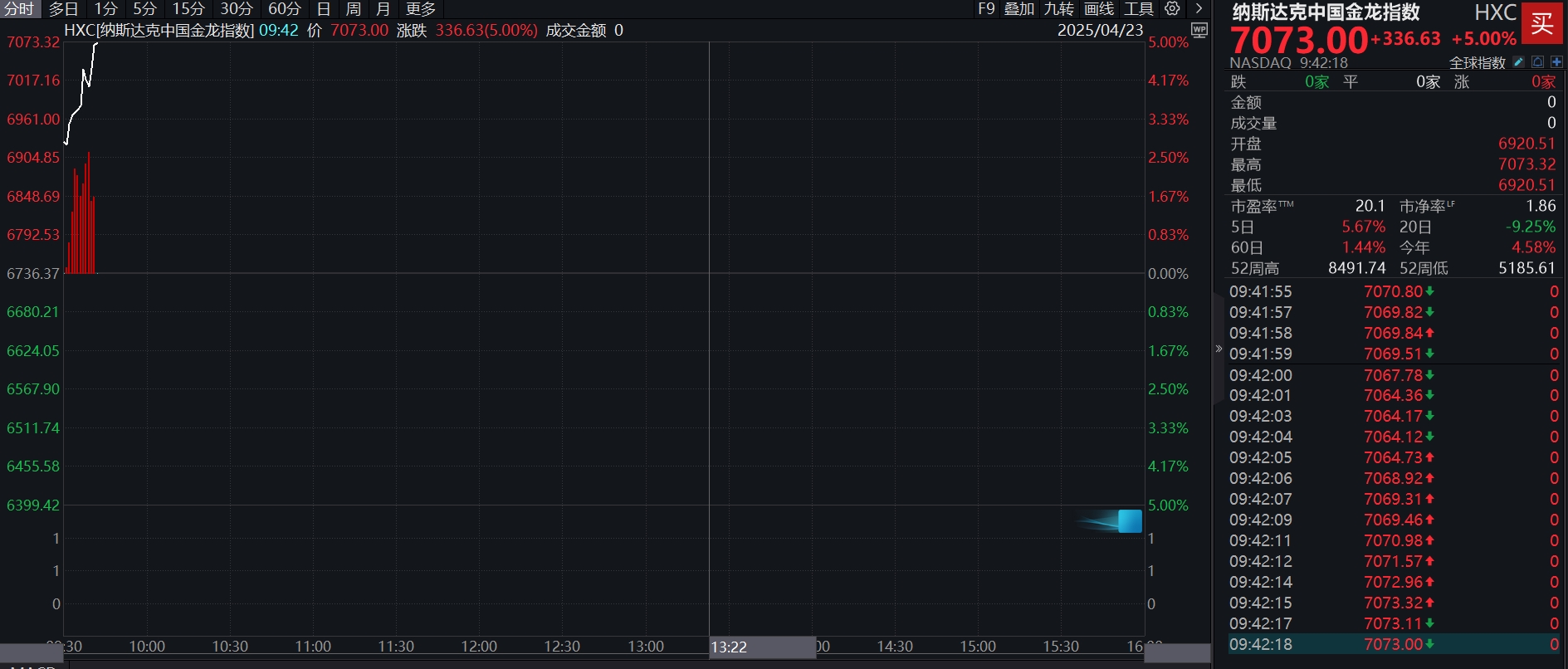Switch to 1分 one-minute chart
This screenshot has height=669, width=1568.
[x=106, y=9]
